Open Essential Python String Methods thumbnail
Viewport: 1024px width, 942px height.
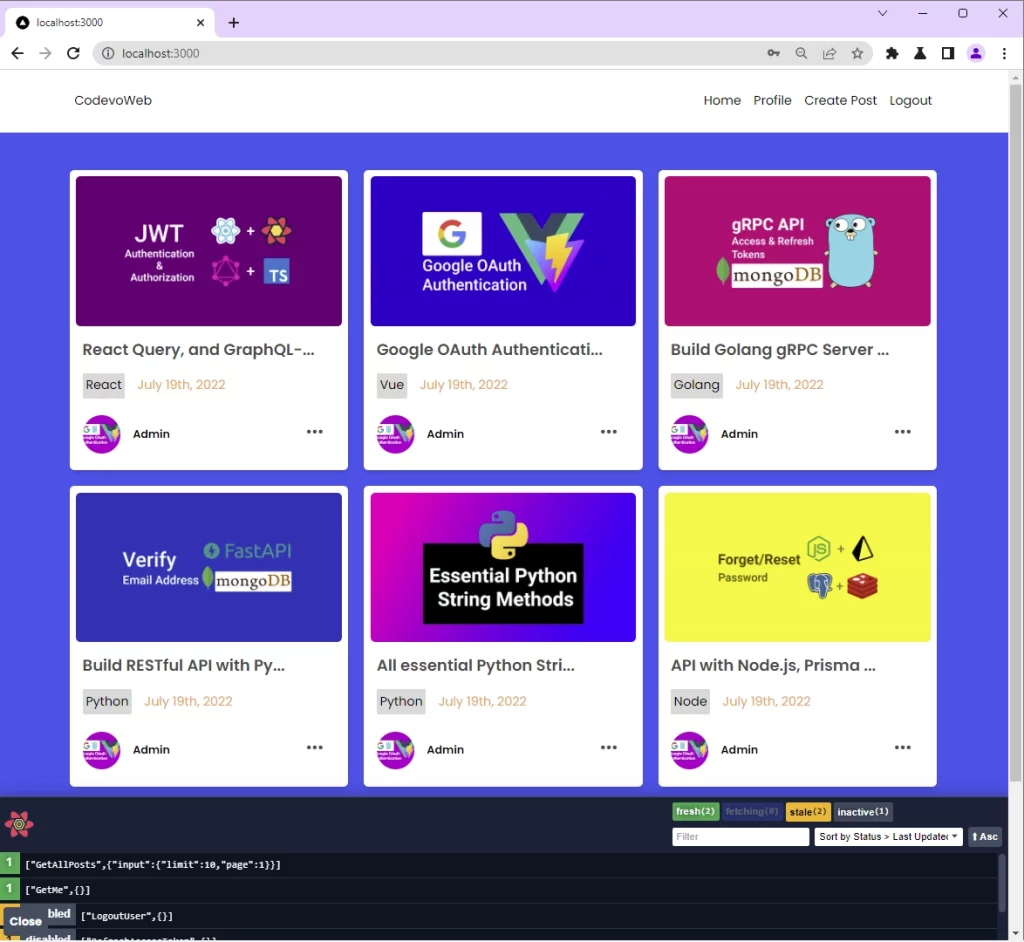point(503,567)
